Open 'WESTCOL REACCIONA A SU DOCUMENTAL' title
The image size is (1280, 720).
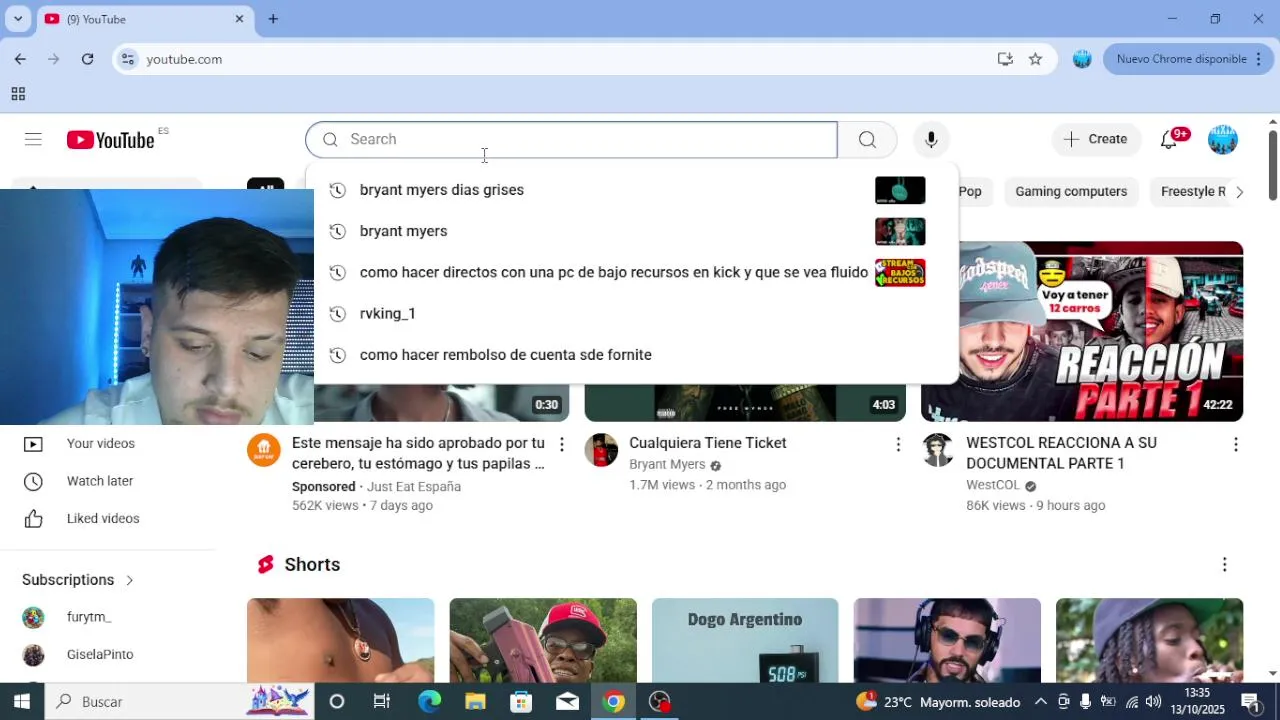coord(1061,453)
